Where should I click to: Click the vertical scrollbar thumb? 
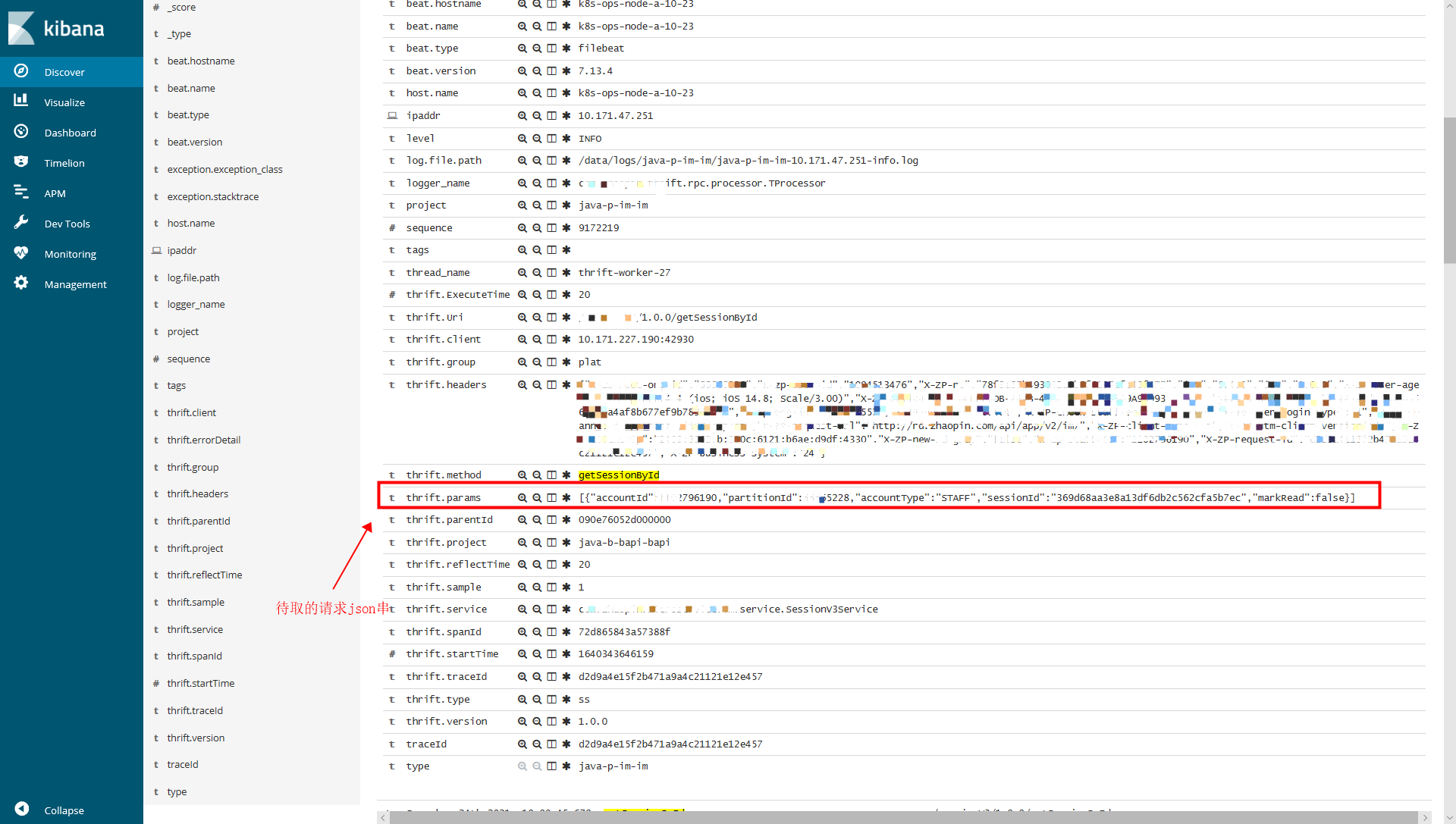pyautogui.click(x=1449, y=190)
